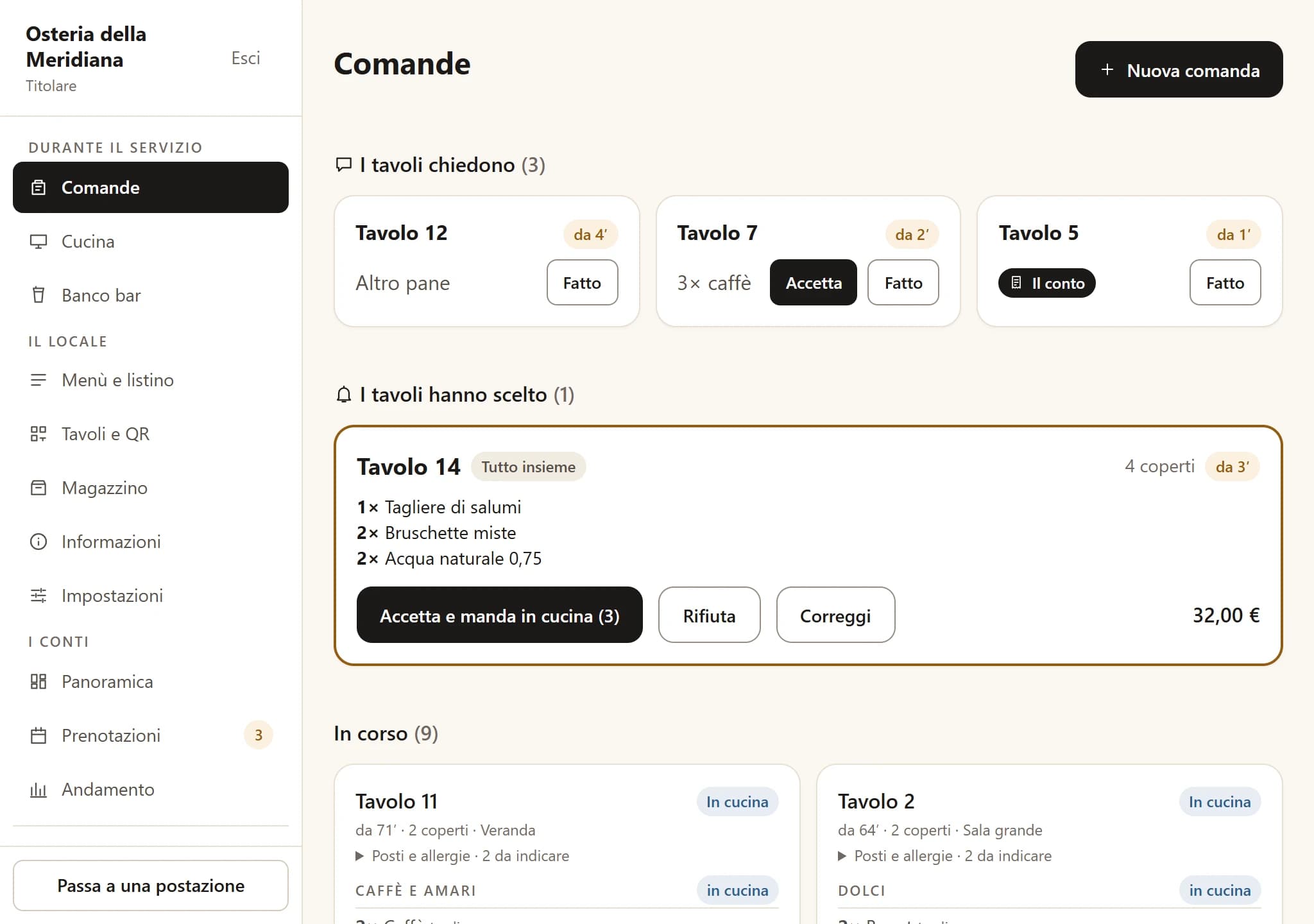Mark Tavolo 12 Altro pane as Fatto
Image resolution: width=1314 pixels, height=924 pixels.
(582, 282)
